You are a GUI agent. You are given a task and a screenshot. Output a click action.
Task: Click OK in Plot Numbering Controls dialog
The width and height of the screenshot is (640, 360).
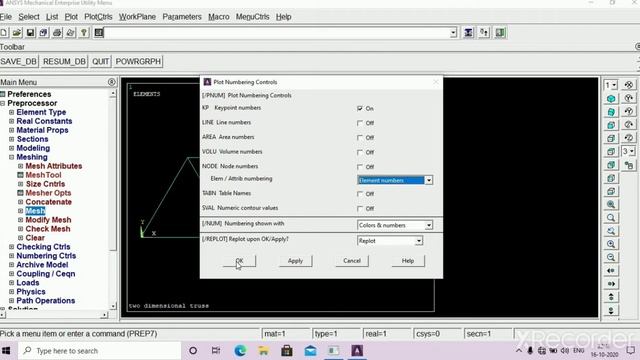239,261
